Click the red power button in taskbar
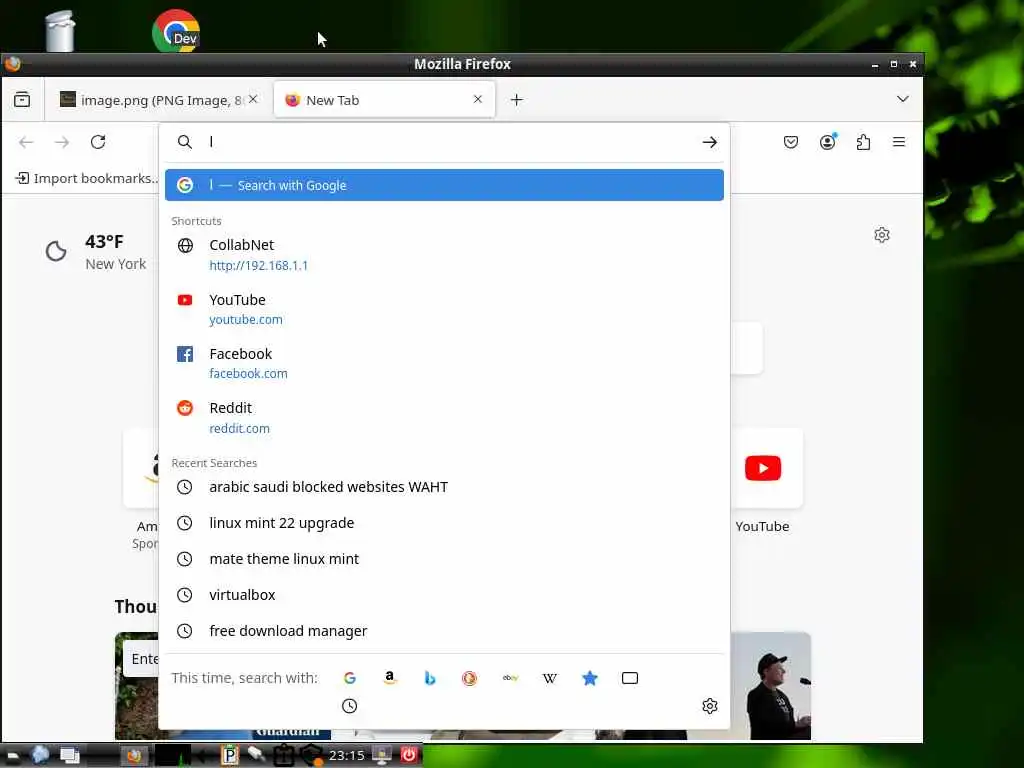This screenshot has width=1024, height=768. pos(409,755)
